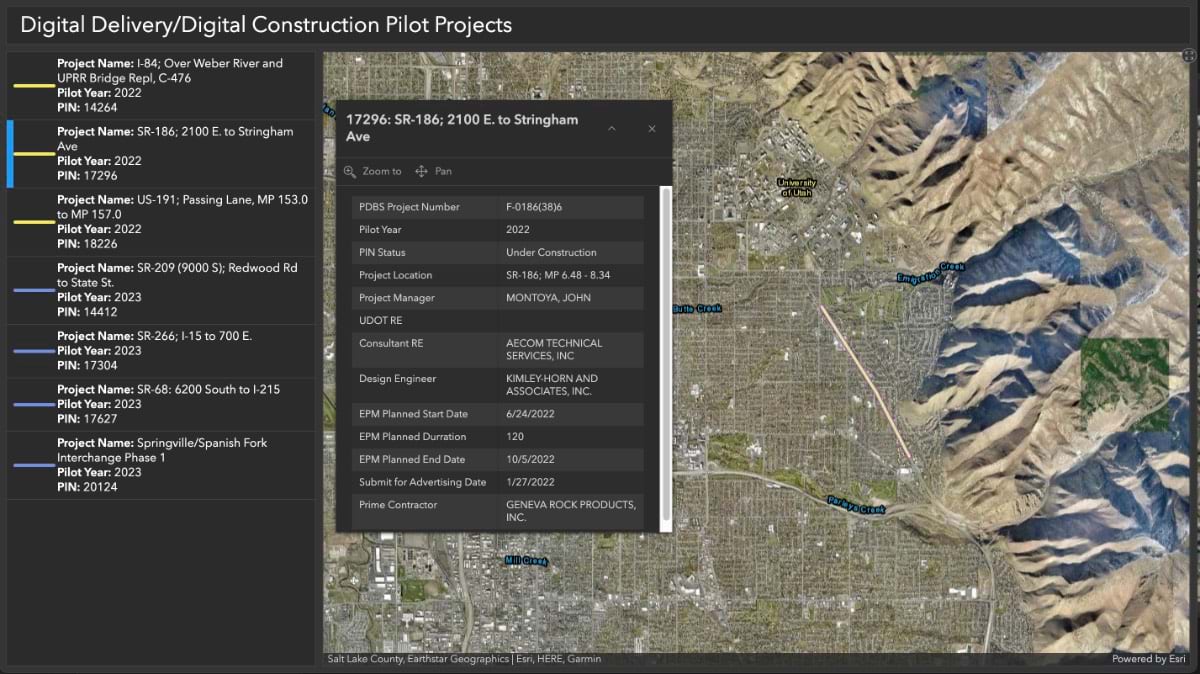Select the I-84 Over Weber River project
The image size is (1200, 674).
pos(161,86)
